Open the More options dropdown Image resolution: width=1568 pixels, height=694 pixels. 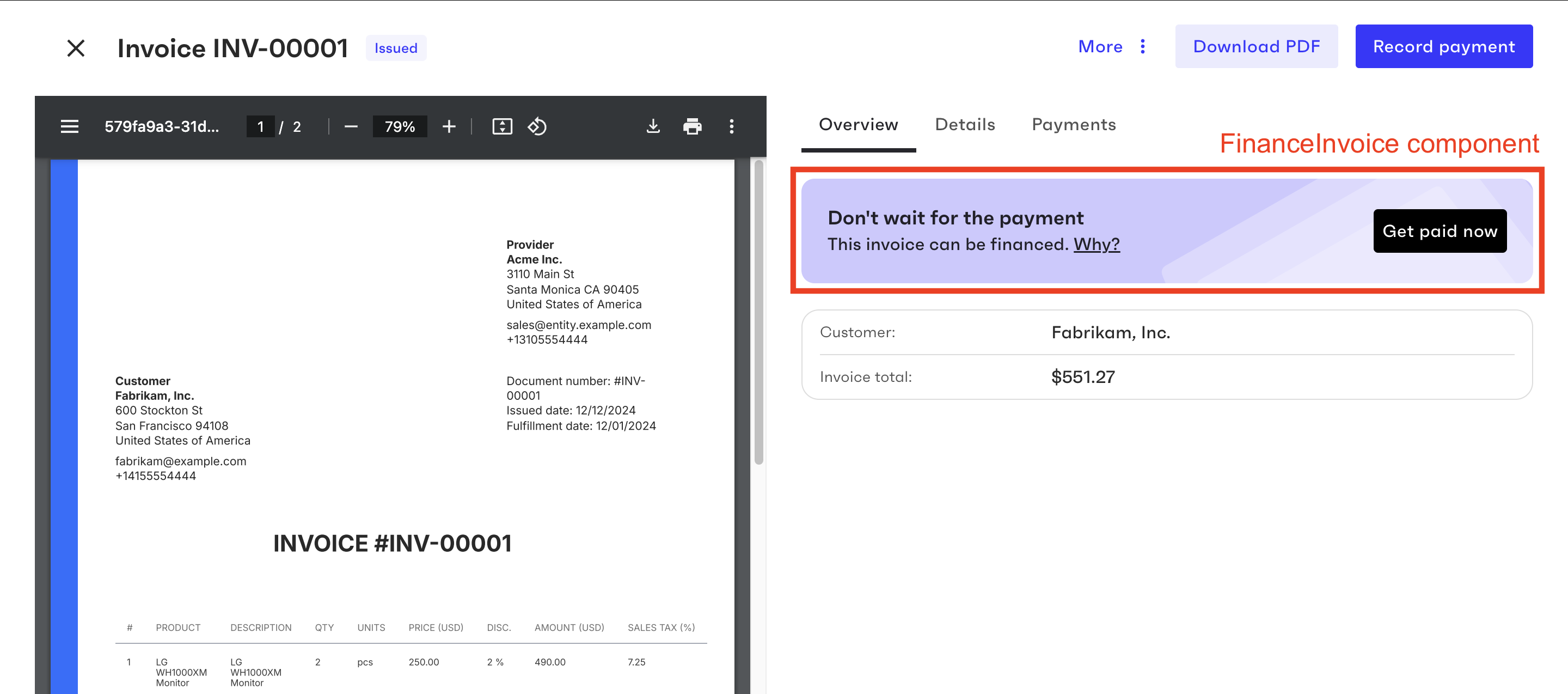pyautogui.click(x=1100, y=46)
